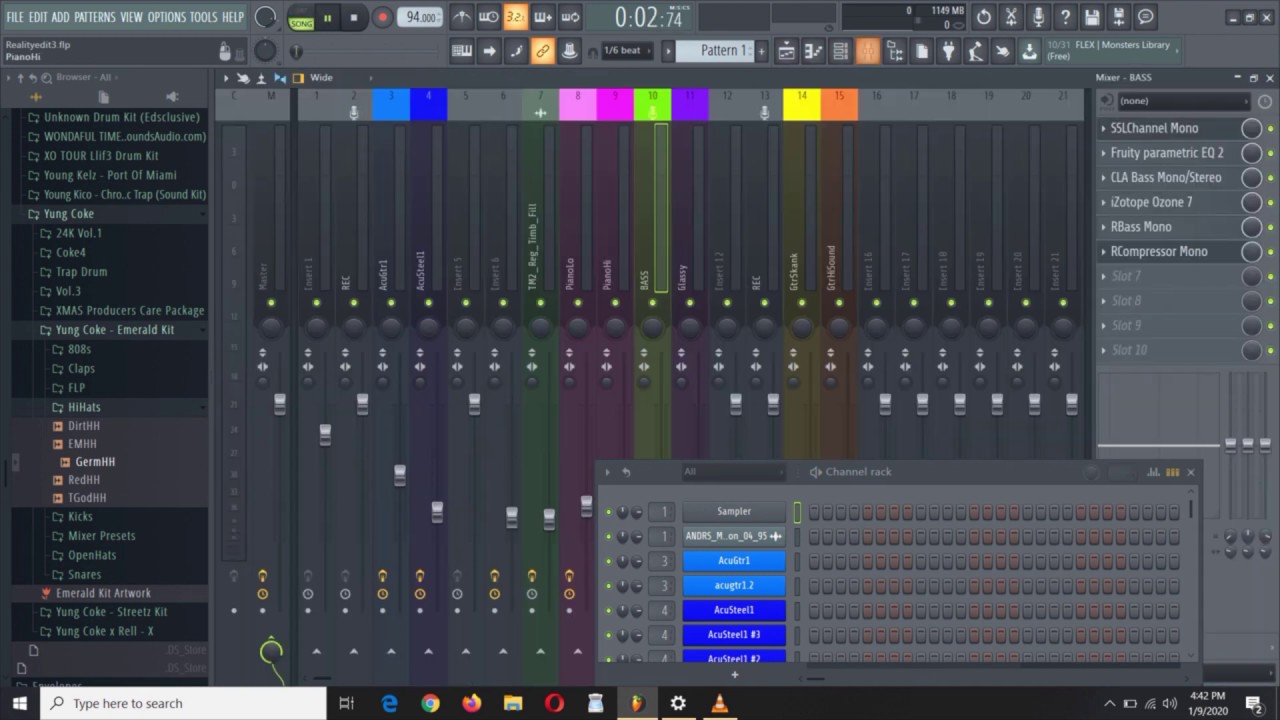Open the tempo tapper icon
The image size is (1280, 720).
(x=976, y=51)
